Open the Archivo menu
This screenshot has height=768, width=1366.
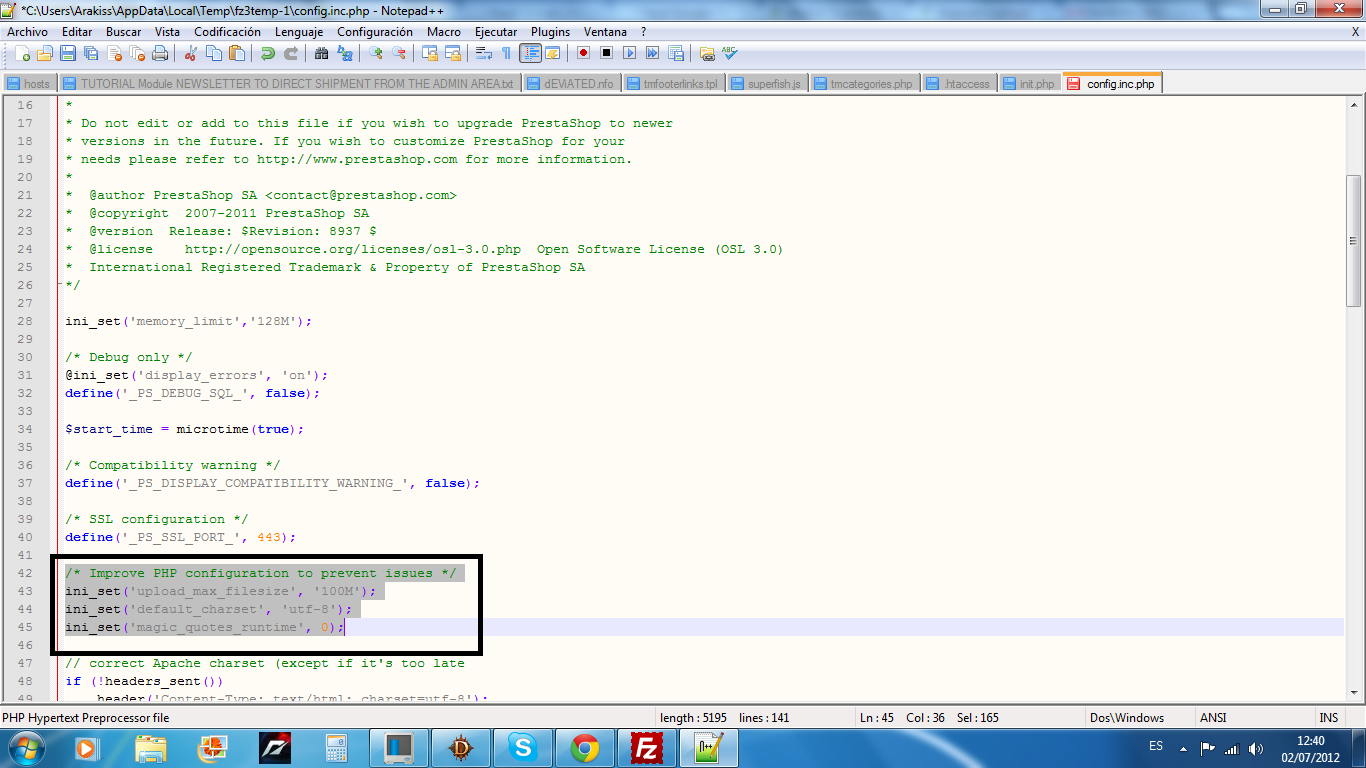28,32
